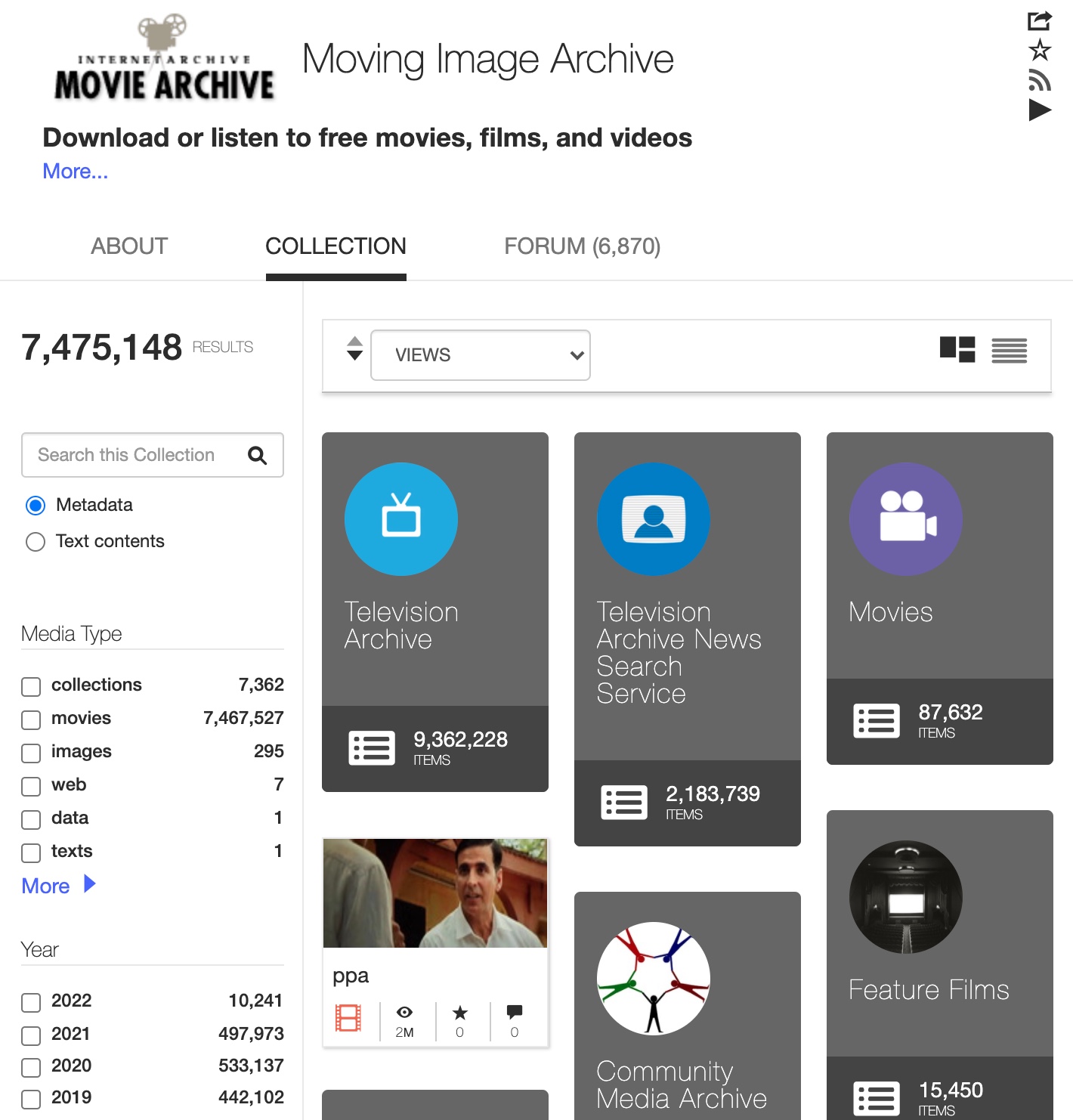Select the COLLECTION tab
The width and height of the screenshot is (1073, 1120).
336,246
